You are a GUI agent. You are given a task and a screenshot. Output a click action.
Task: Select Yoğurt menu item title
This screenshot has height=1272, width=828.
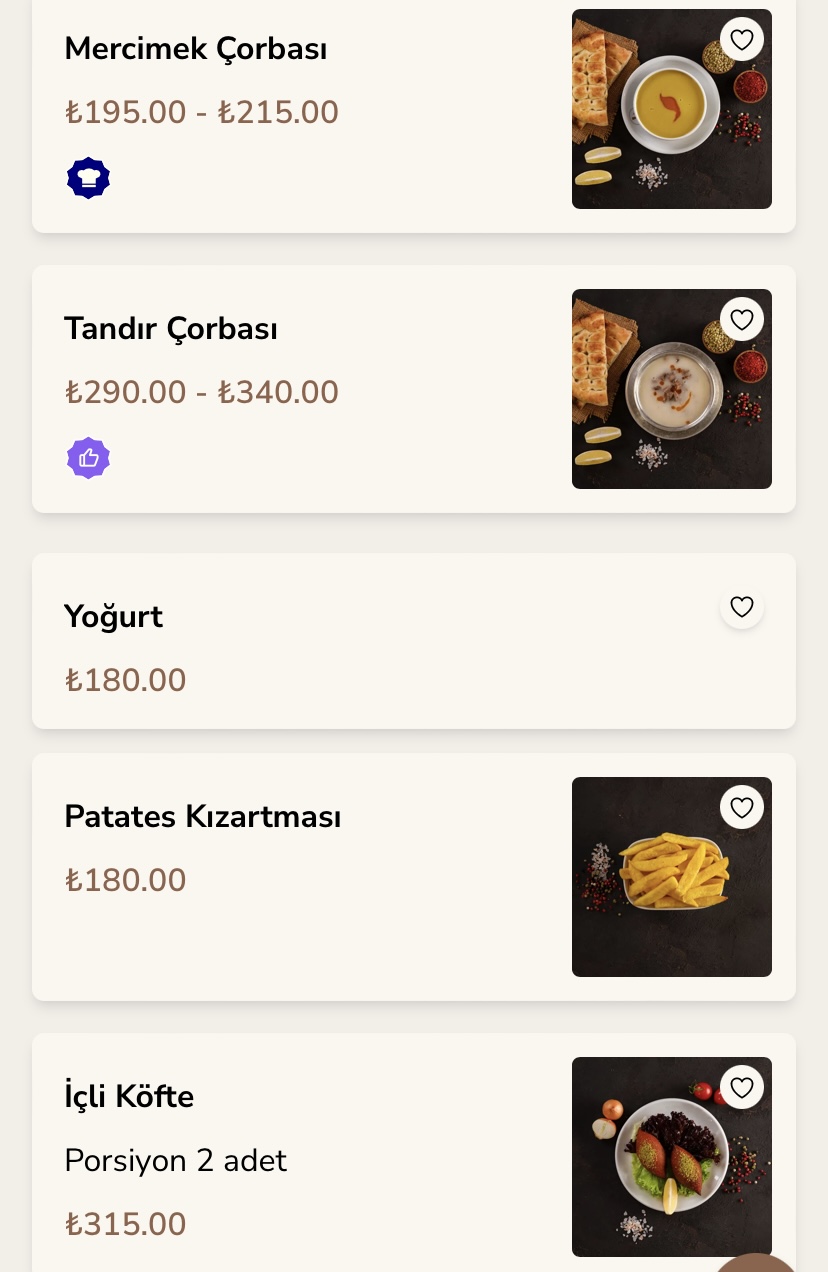pyautogui.click(x=113, y=616)
